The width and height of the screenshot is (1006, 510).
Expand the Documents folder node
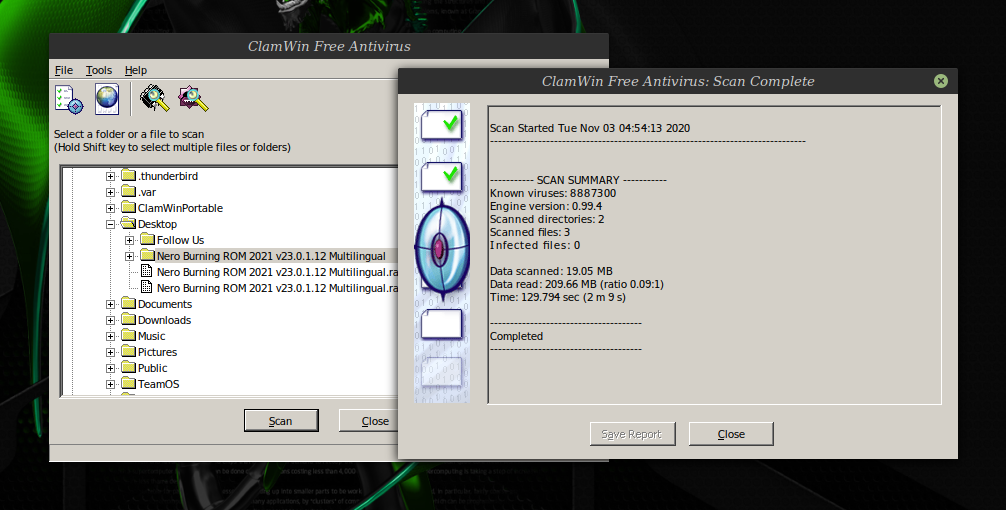coord(110,304)
